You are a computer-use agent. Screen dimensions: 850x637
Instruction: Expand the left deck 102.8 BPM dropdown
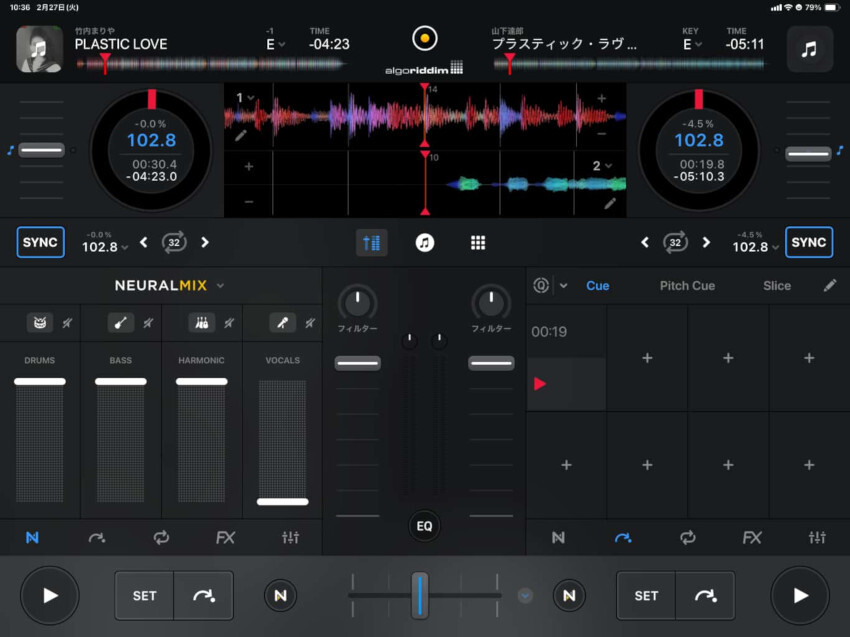tap(105, 247)
